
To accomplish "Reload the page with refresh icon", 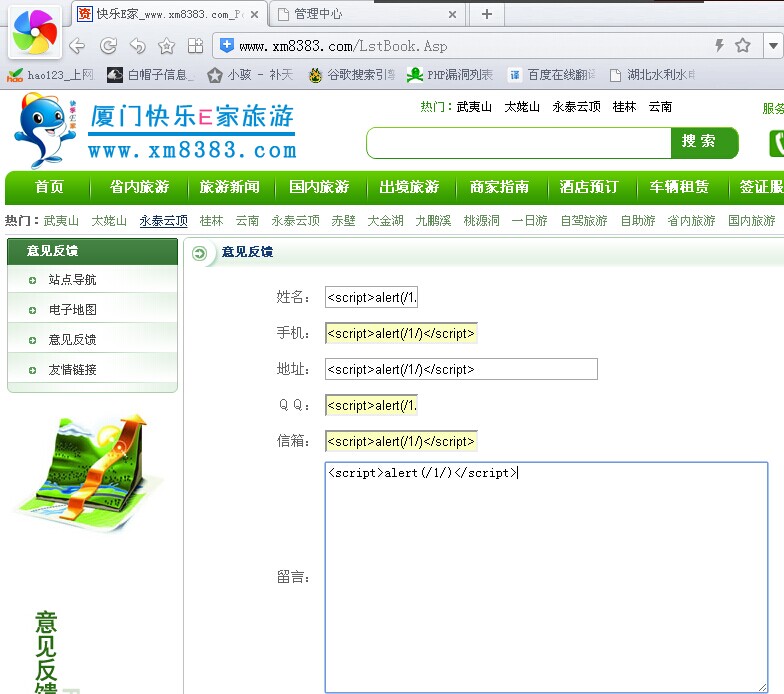I will pyautogui.click(x=108, y=46).
